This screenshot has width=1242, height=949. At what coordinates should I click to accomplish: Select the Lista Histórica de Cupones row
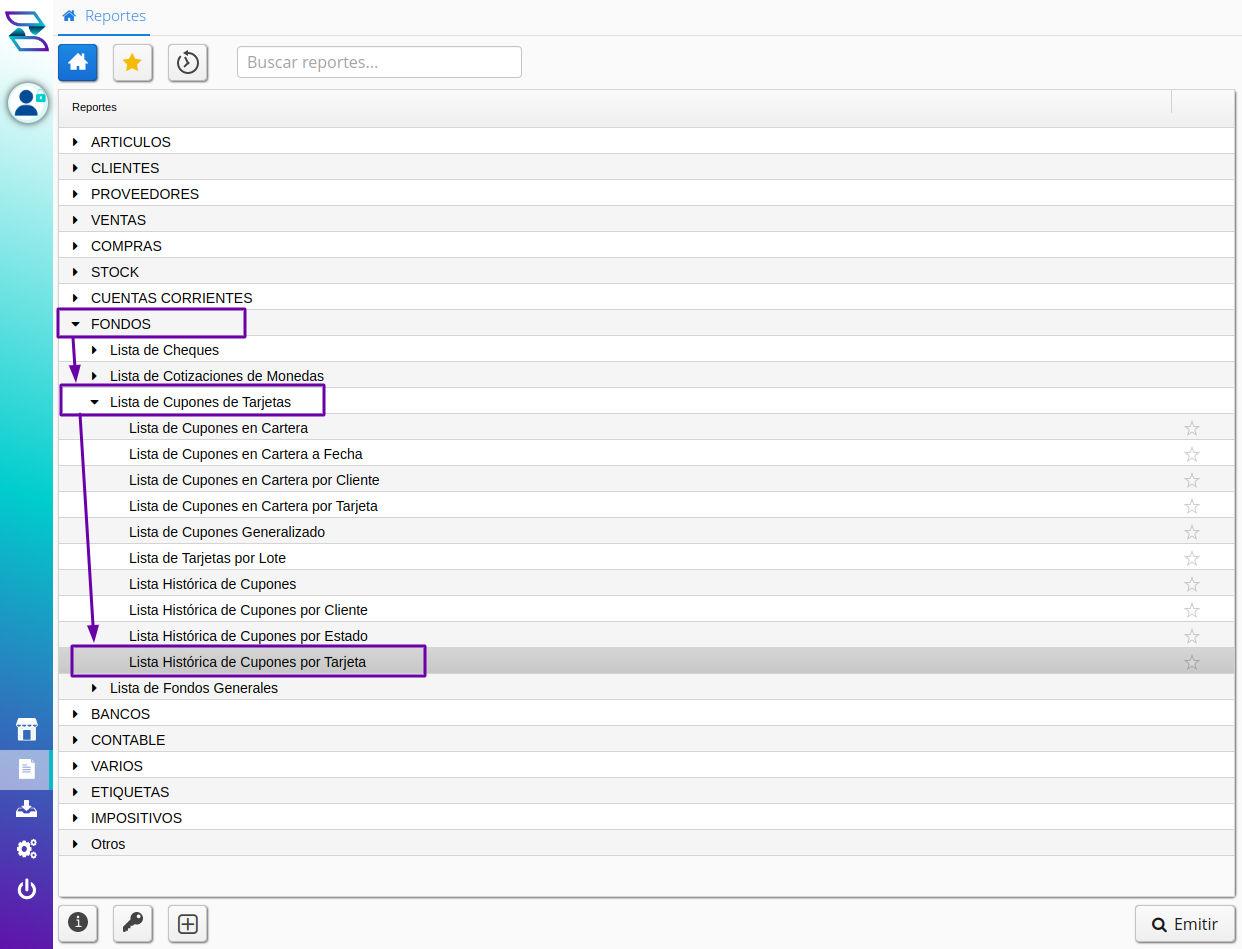pyautogui.click(x=647, y=584)
